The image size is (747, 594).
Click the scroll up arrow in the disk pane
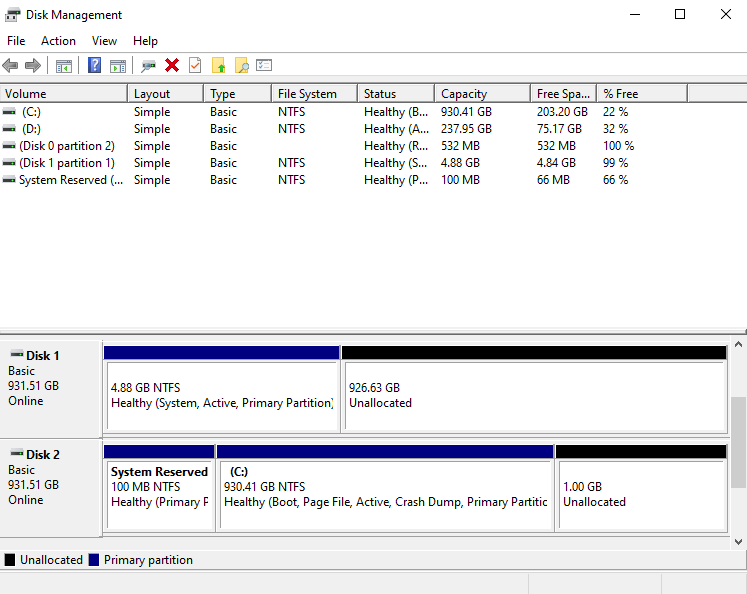pyautogui.click(x=738, y=344)
